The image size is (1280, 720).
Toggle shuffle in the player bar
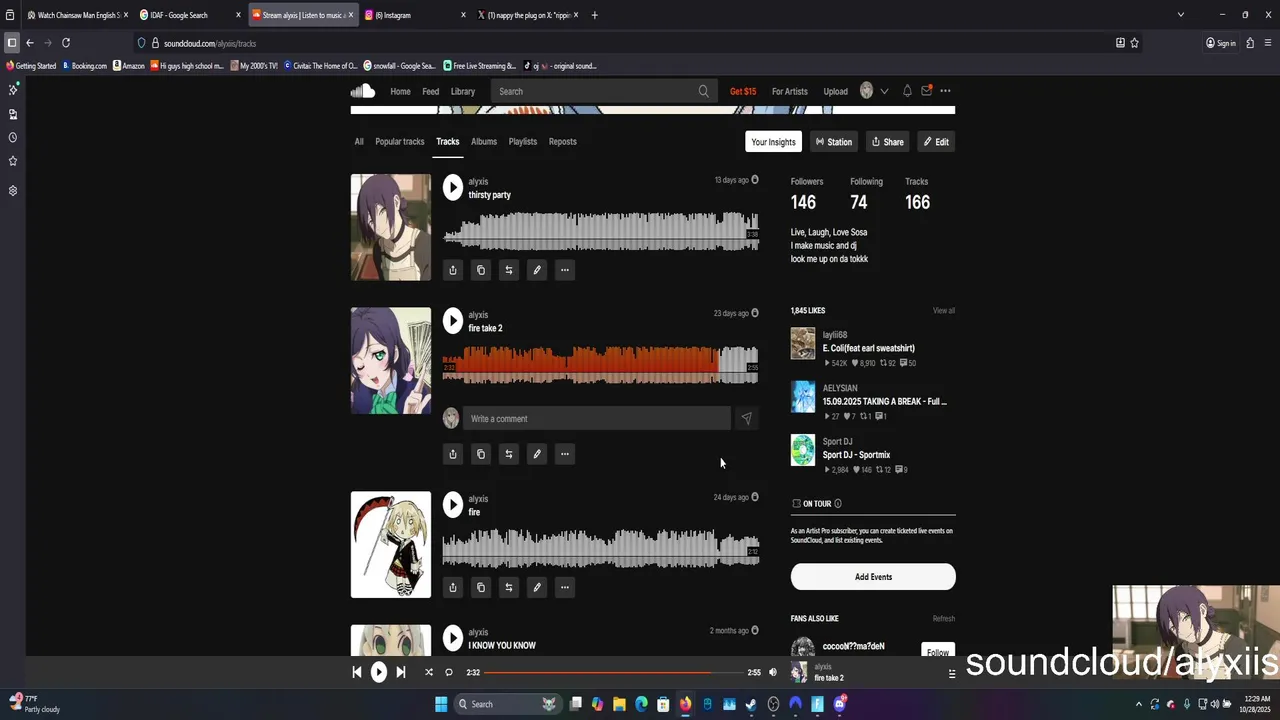point(429,672)
